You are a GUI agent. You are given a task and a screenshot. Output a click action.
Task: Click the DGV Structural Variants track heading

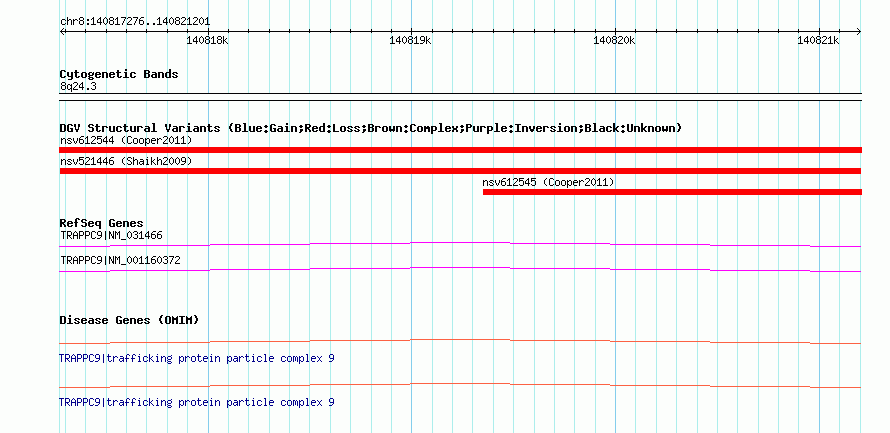(371, 128)
